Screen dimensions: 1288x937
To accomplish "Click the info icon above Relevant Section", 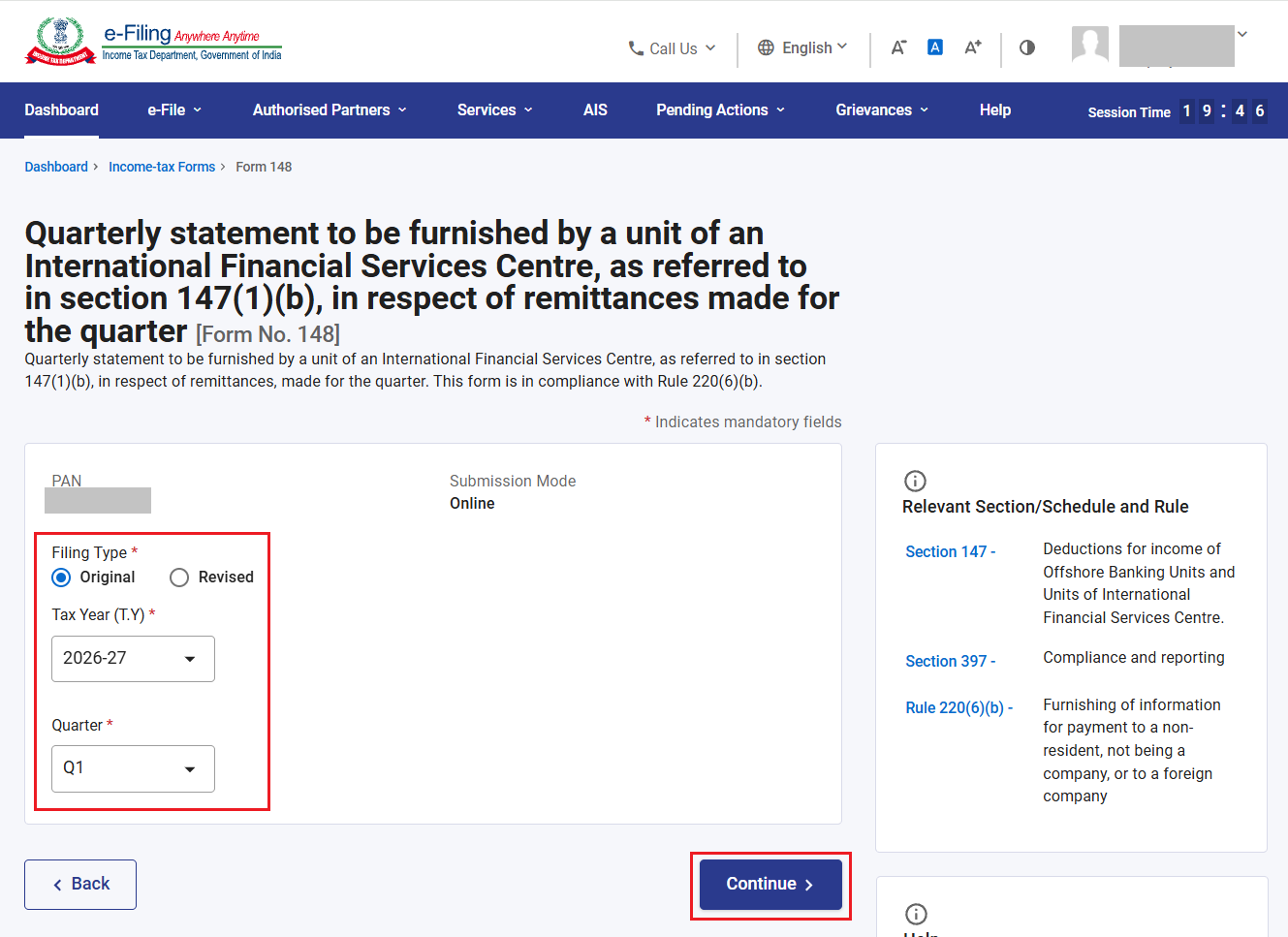I will pos(915,481).
